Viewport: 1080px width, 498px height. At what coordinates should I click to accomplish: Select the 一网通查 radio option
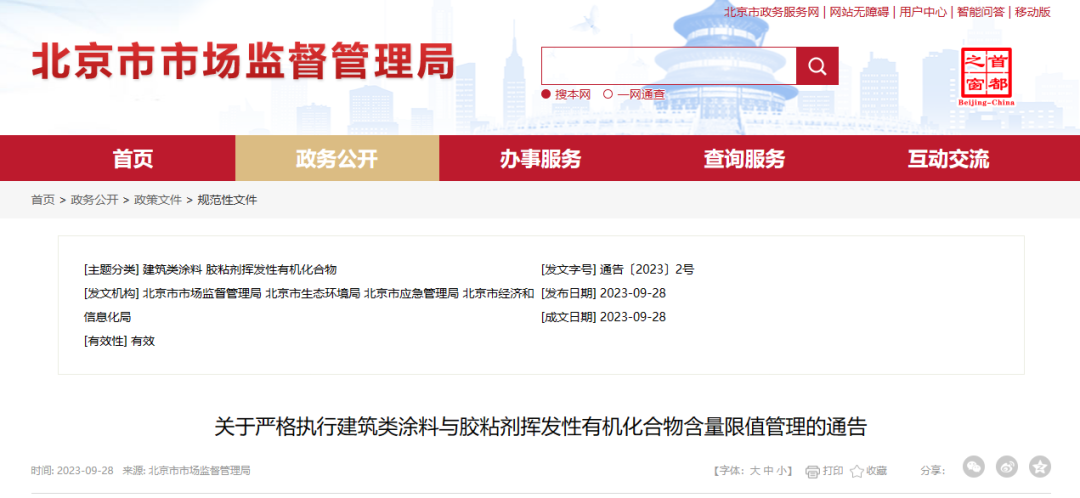click(608, 94)
